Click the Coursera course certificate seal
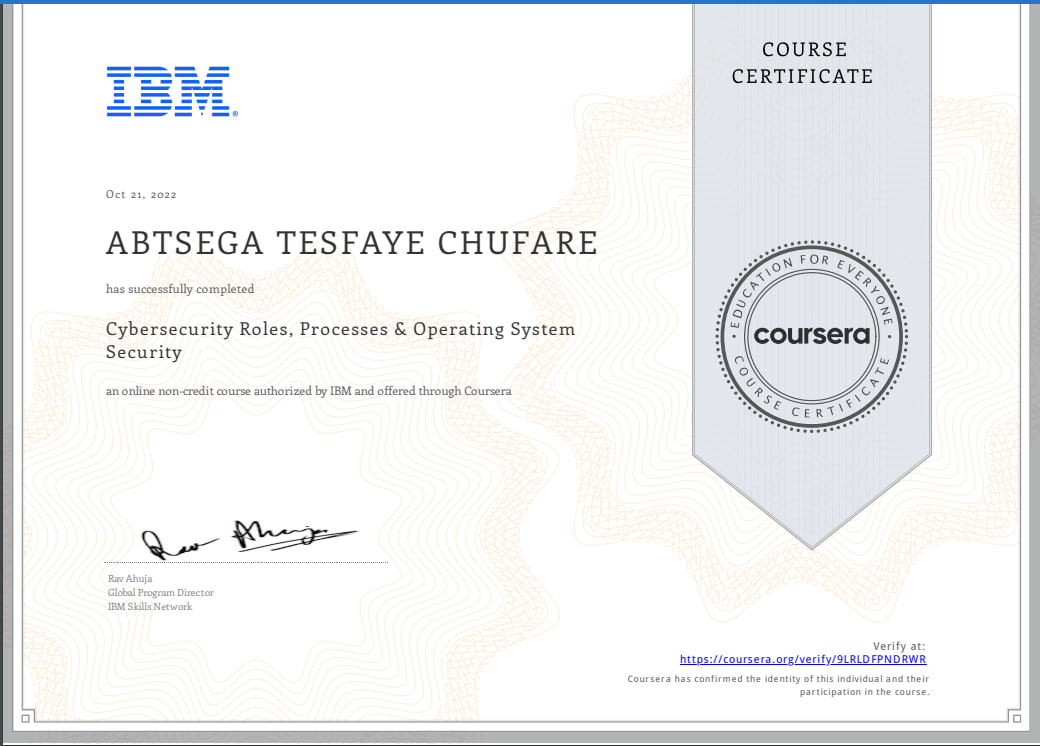This screenshot has width=1040, height=746. [812, 336]
